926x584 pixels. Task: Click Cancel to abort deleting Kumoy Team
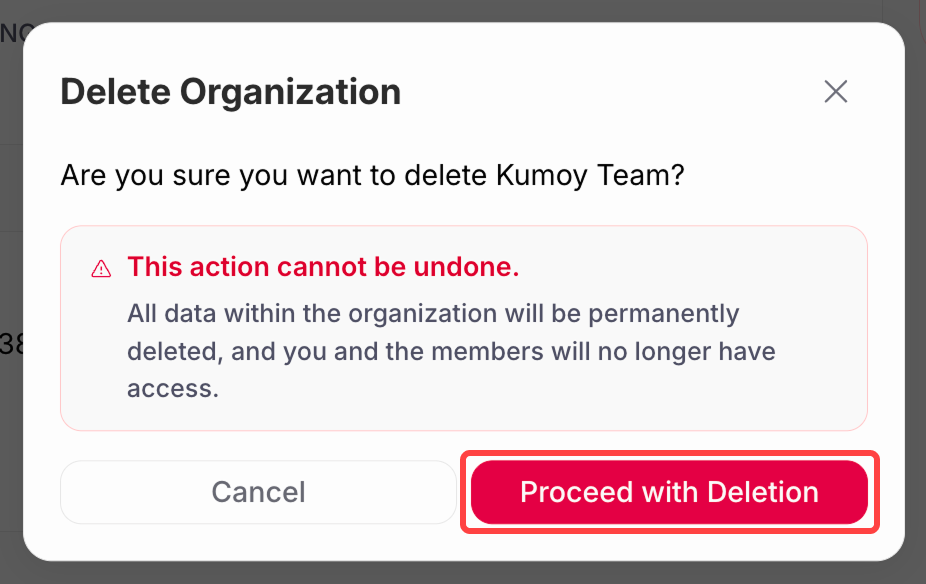click(x=257, y=492)
